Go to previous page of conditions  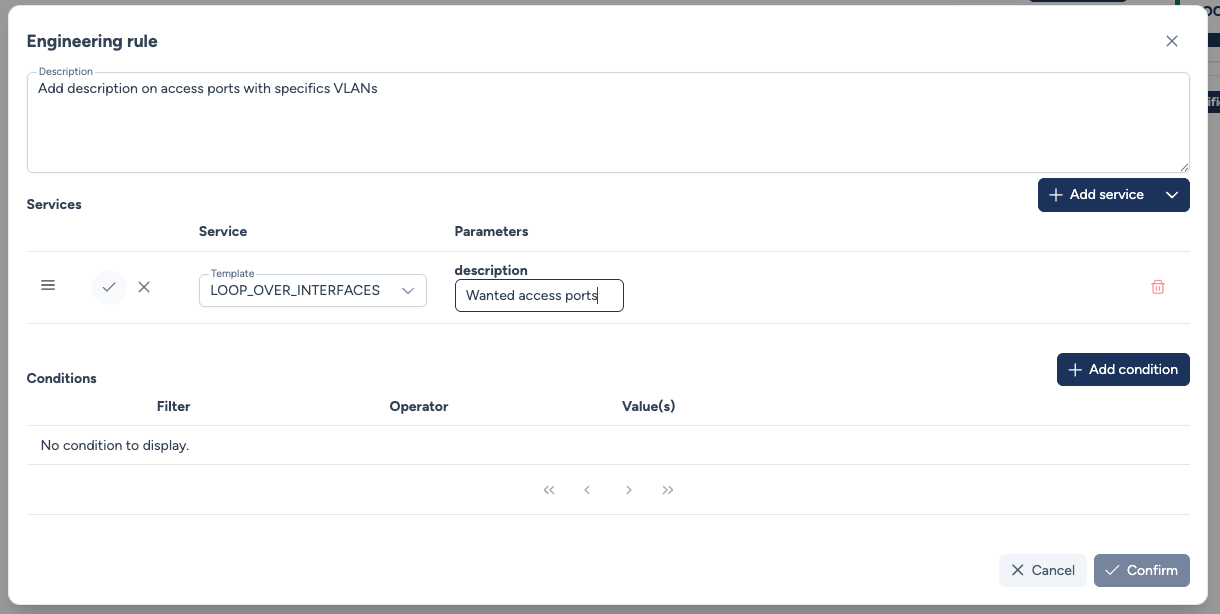click(587, 490)
